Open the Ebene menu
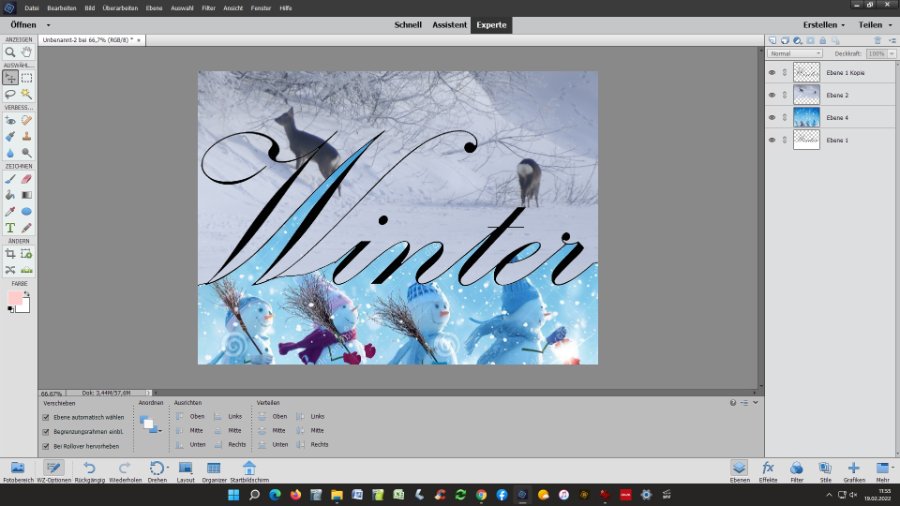900x506 pixels. click(154, 8)
